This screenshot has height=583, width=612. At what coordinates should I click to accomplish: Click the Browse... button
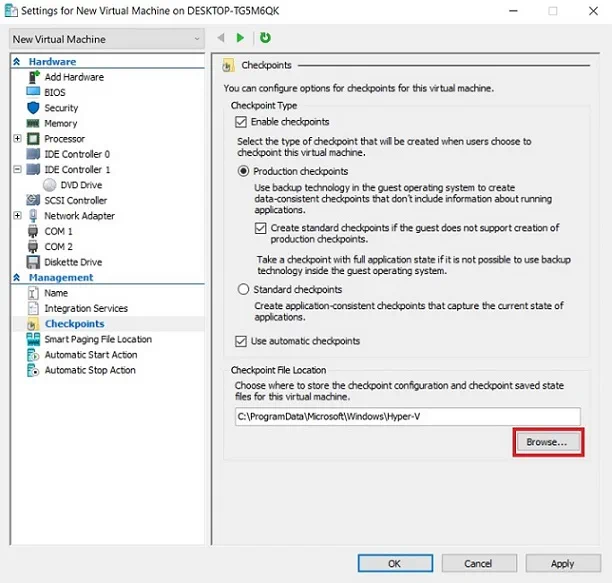click(x=547, y=441)
